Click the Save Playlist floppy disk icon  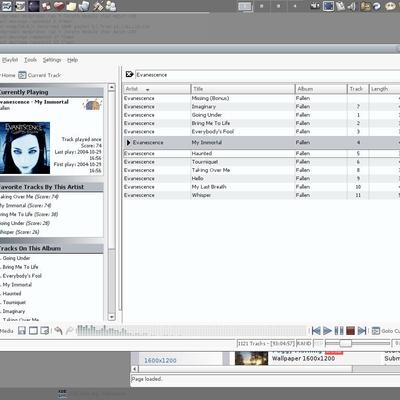pyautogui.click(x=22, y=331)
